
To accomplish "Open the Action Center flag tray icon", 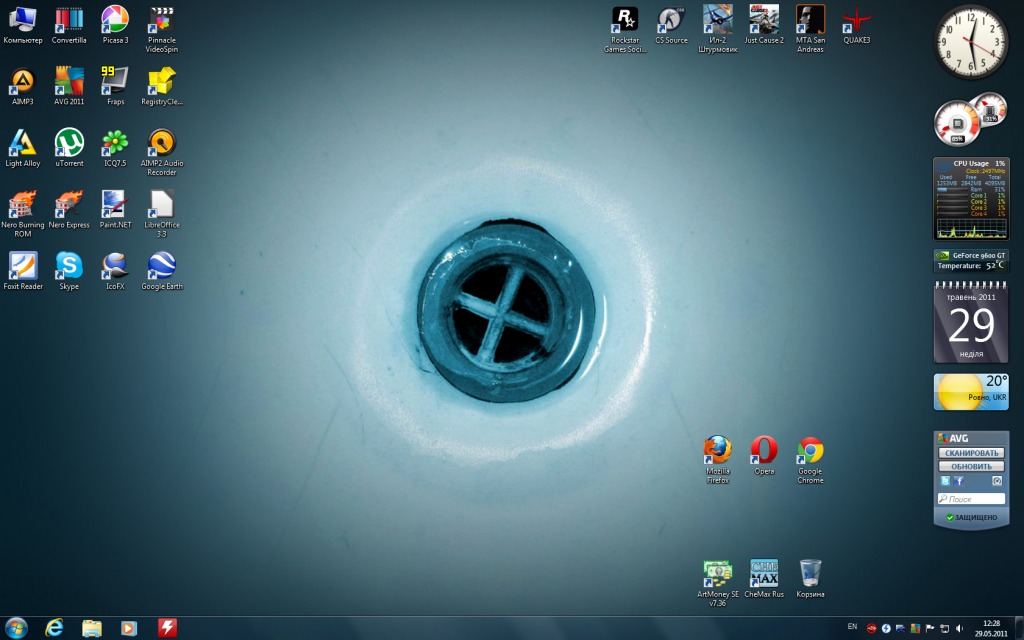I will (x=930, y=628).
